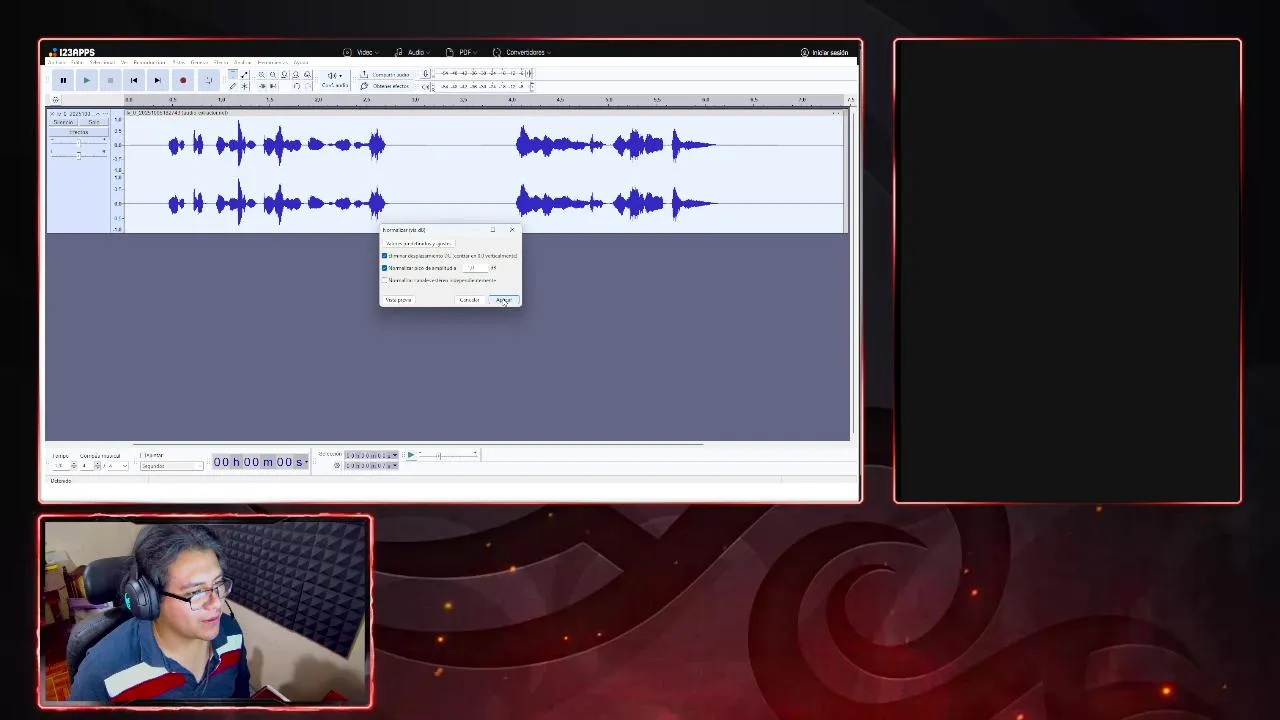The height and width of the screenshot is (720, 1280).
Task: Click the playback meter speaker icon
Action: coord(425,87)
